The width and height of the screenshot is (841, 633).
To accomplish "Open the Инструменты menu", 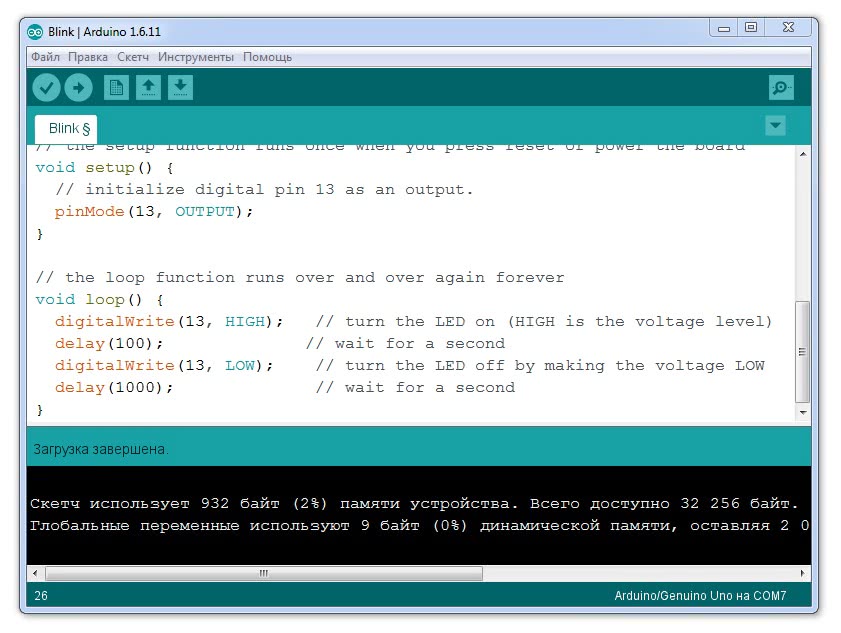I will (196, 57).
